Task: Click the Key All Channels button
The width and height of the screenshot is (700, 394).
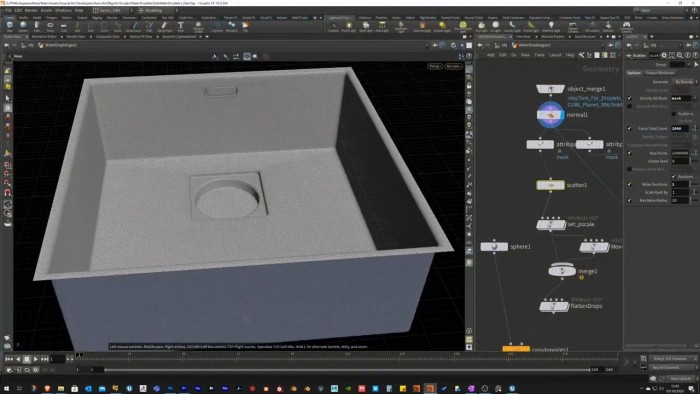Action: click(666, 368)
